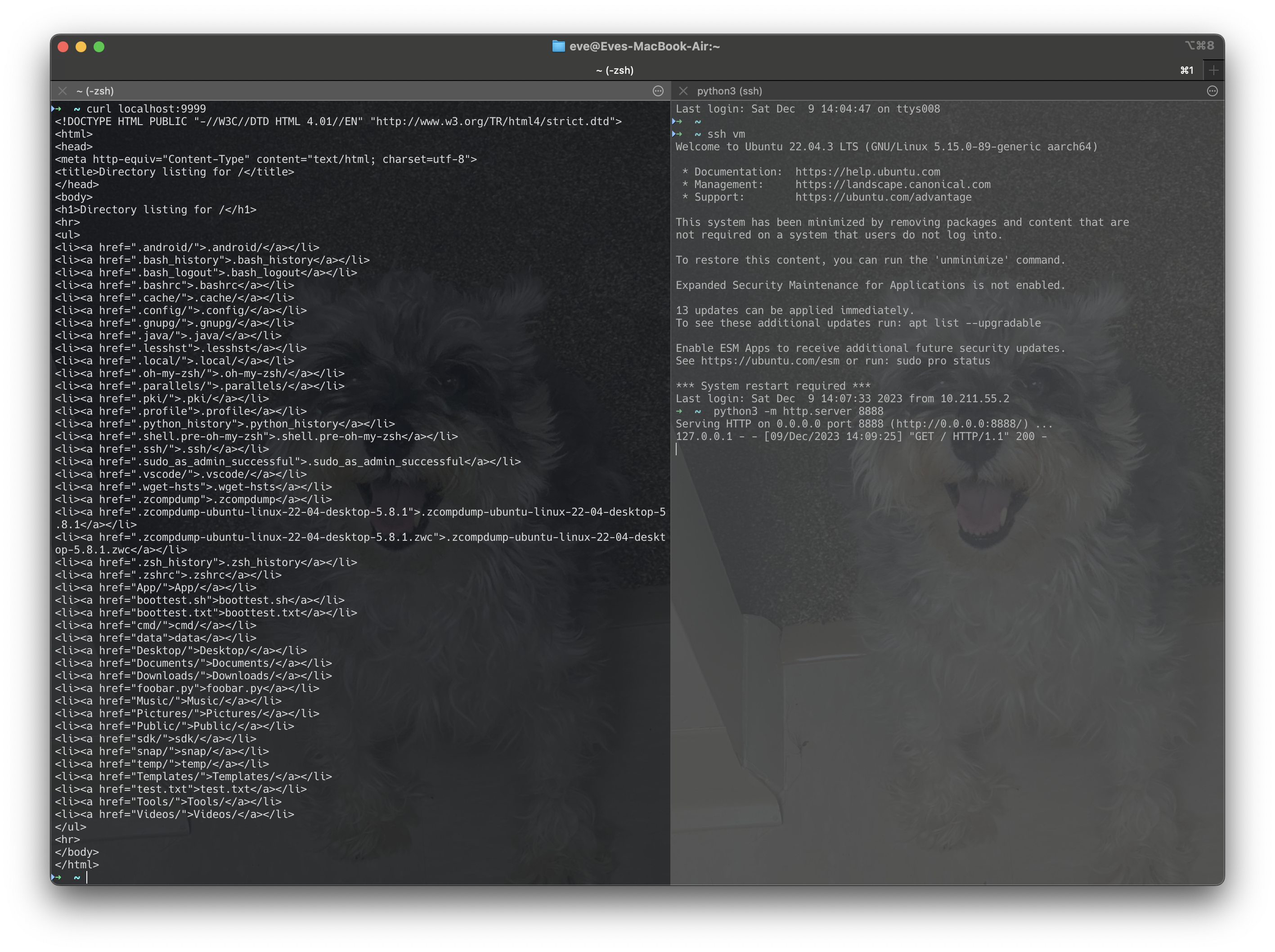Click the shell prompt cursor in the left pane

88,878
